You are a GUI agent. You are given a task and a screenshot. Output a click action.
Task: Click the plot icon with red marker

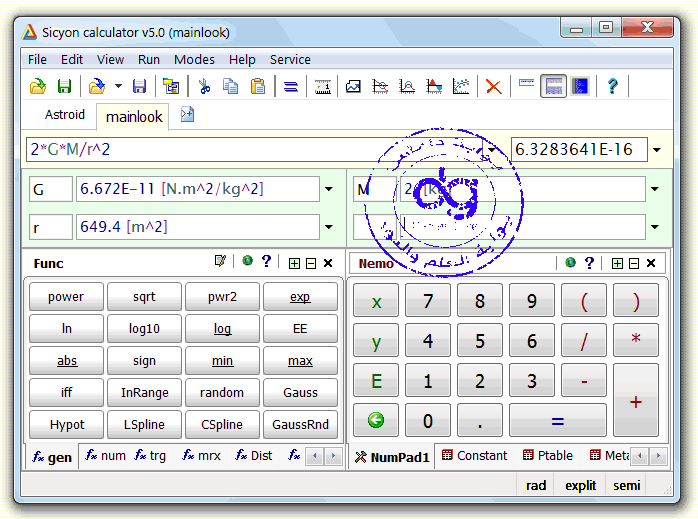coord(434,86)
